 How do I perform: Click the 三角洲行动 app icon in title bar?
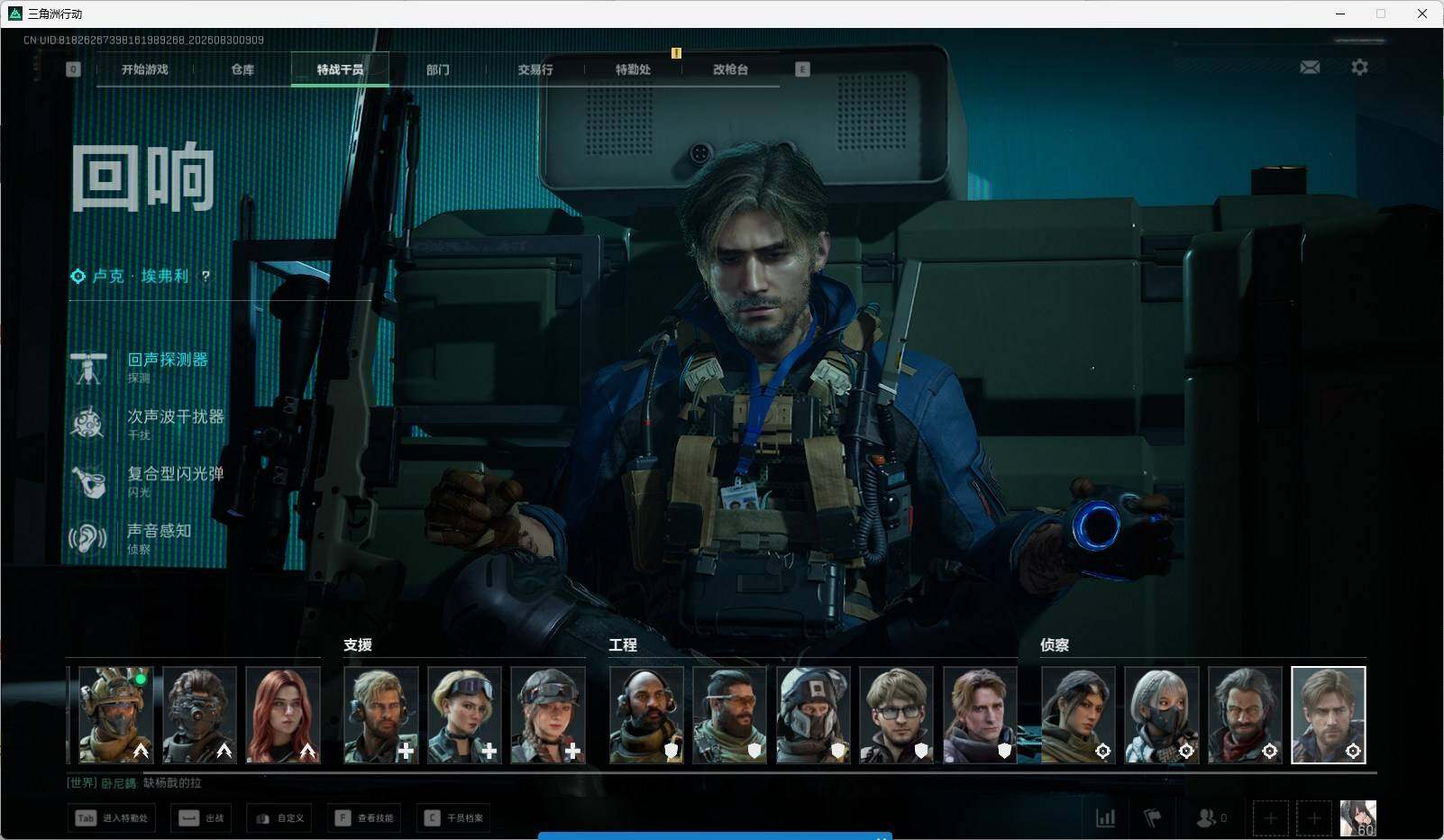[14, 14]
